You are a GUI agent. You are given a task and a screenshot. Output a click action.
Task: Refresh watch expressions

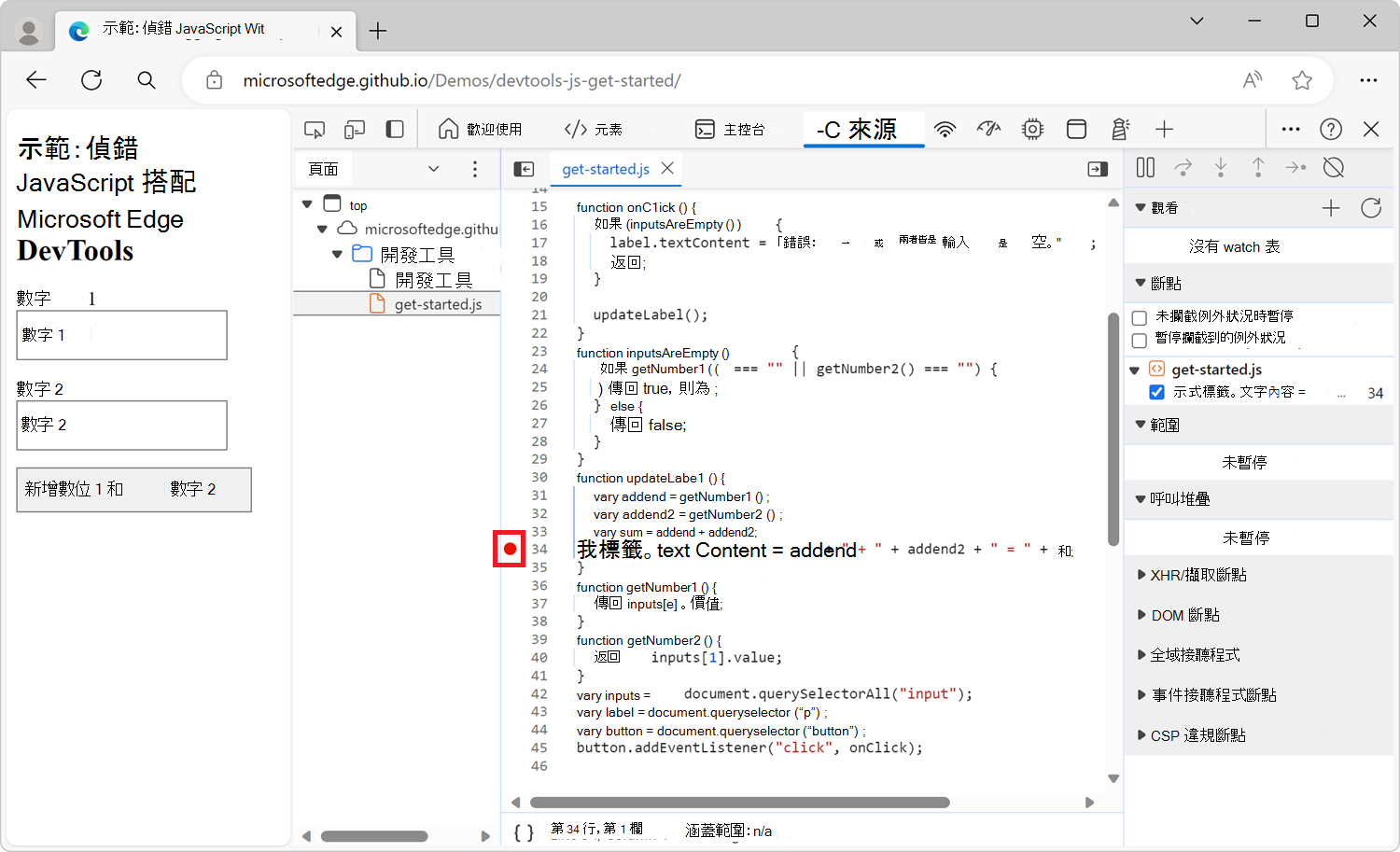point(1370,208)
